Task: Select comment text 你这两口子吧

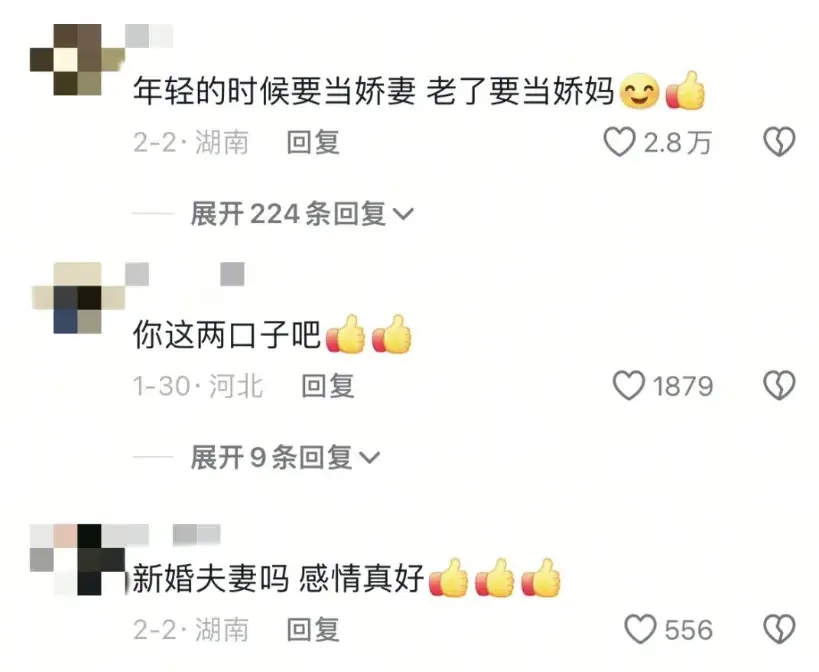Action: pos(227,335)
